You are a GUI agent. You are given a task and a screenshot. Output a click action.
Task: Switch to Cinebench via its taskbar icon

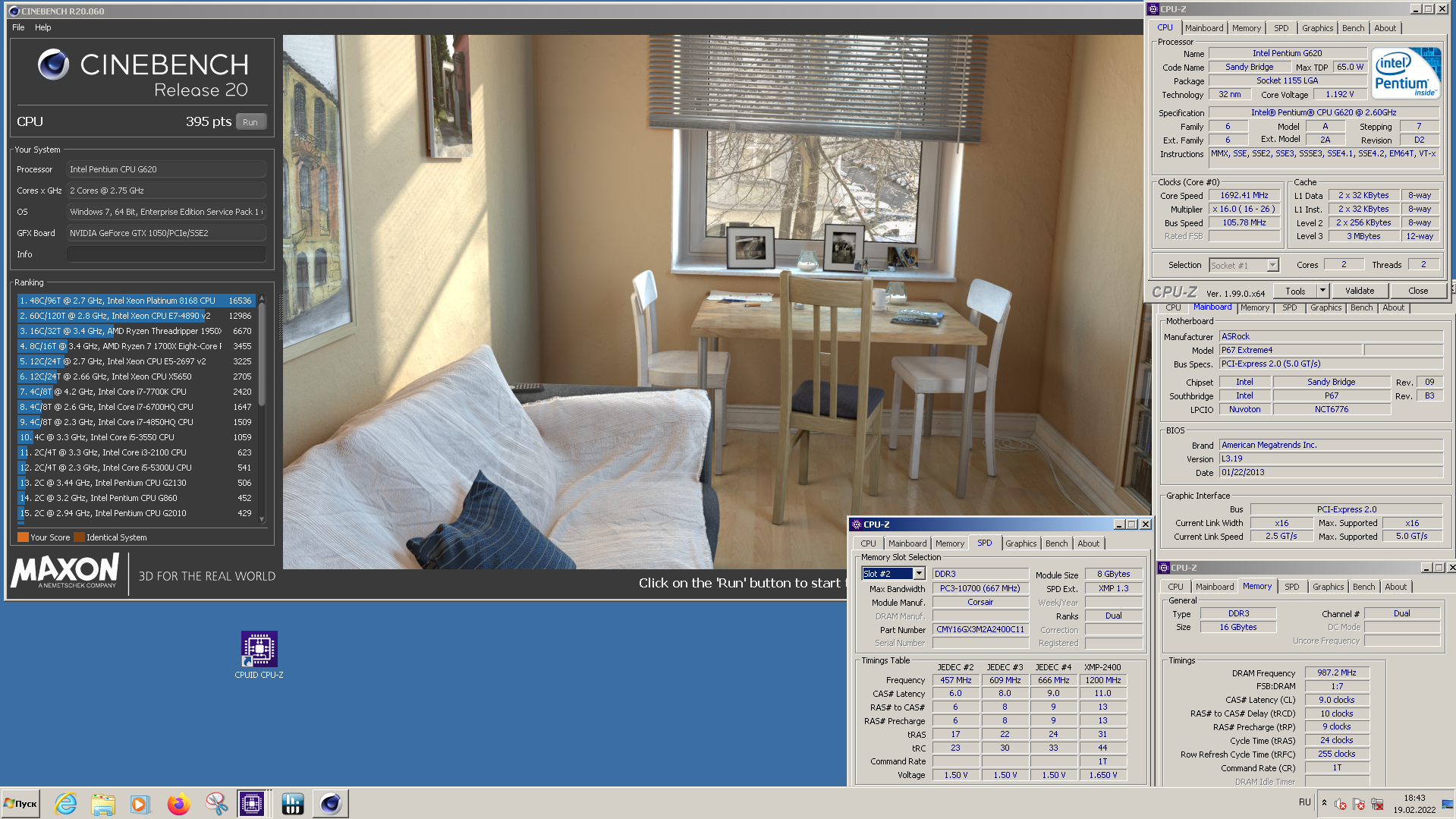pos(331,803)
